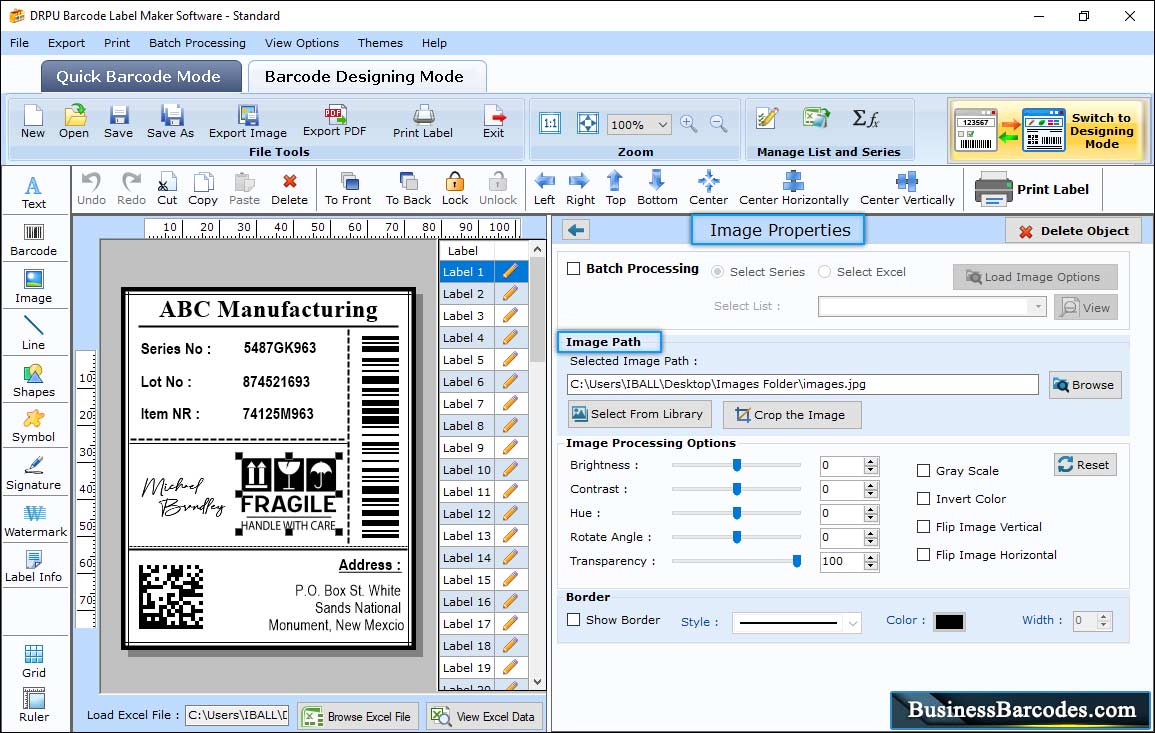
Task: Click the Transparency slider handle
Action: coord(796,561)
